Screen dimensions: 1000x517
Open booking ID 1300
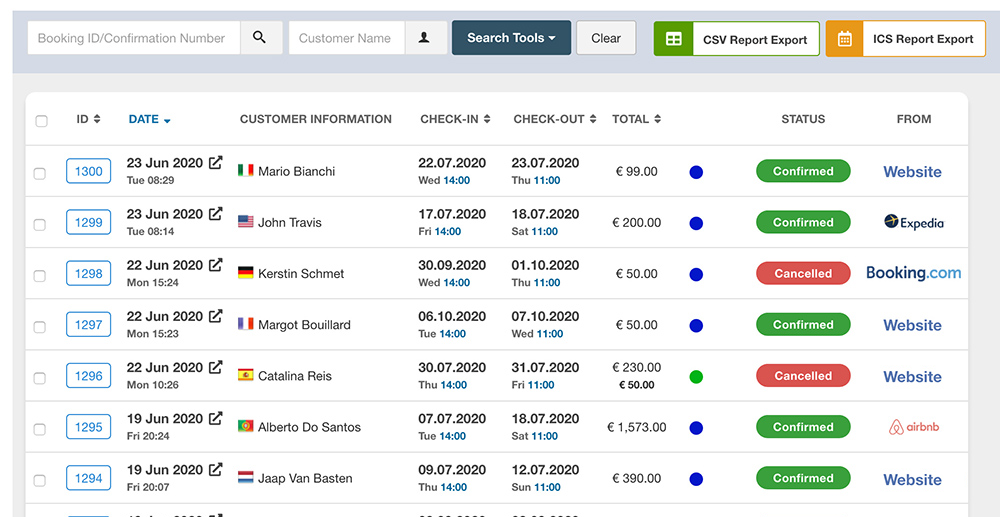pyautogui.click(x=89, y=171)
